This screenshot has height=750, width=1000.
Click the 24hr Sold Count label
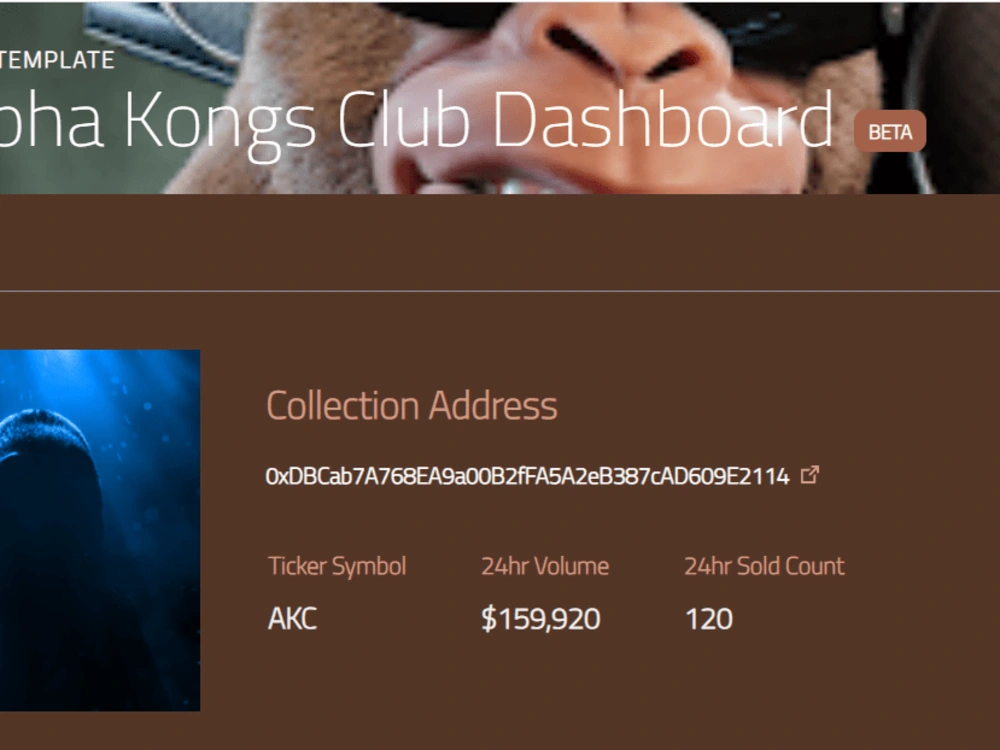(x=765, y=566)
